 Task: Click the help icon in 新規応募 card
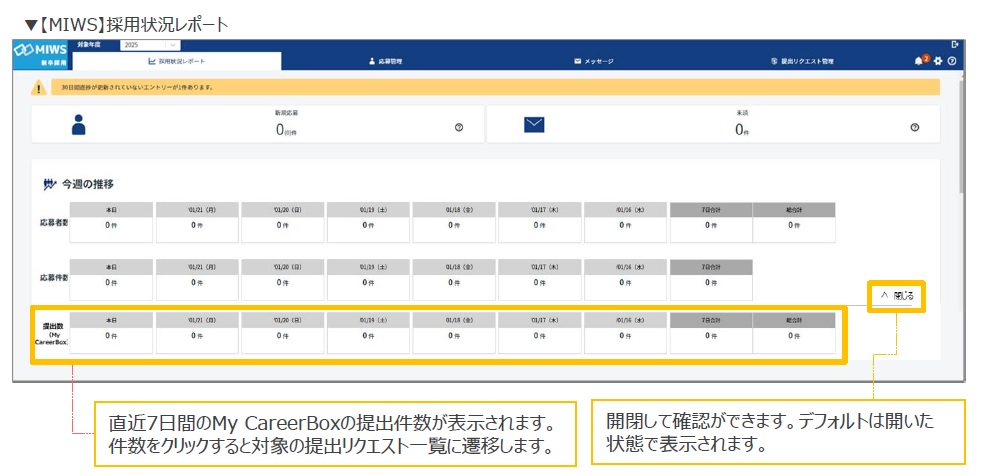coord(459,127)
